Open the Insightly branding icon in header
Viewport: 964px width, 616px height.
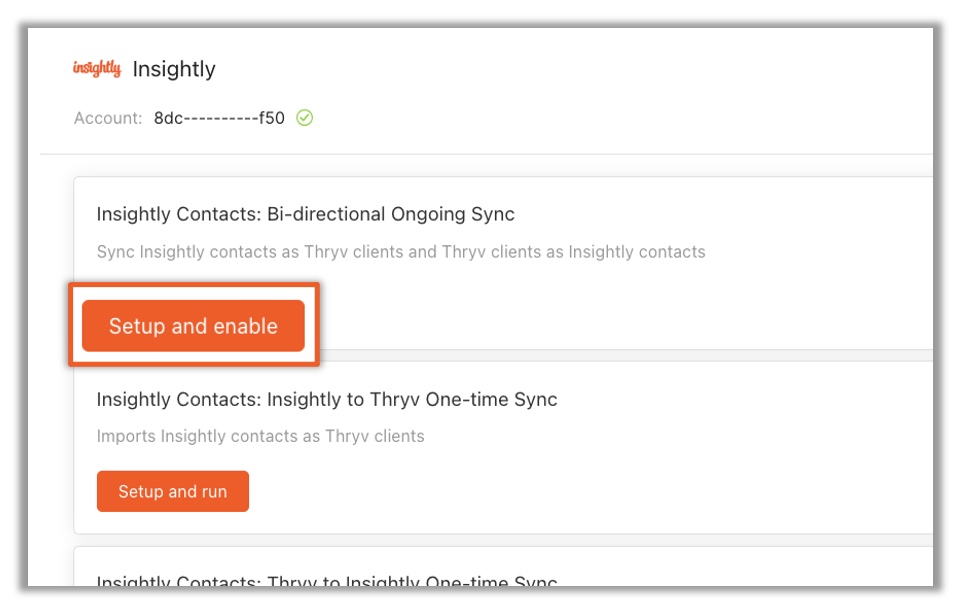coord(97,70)
